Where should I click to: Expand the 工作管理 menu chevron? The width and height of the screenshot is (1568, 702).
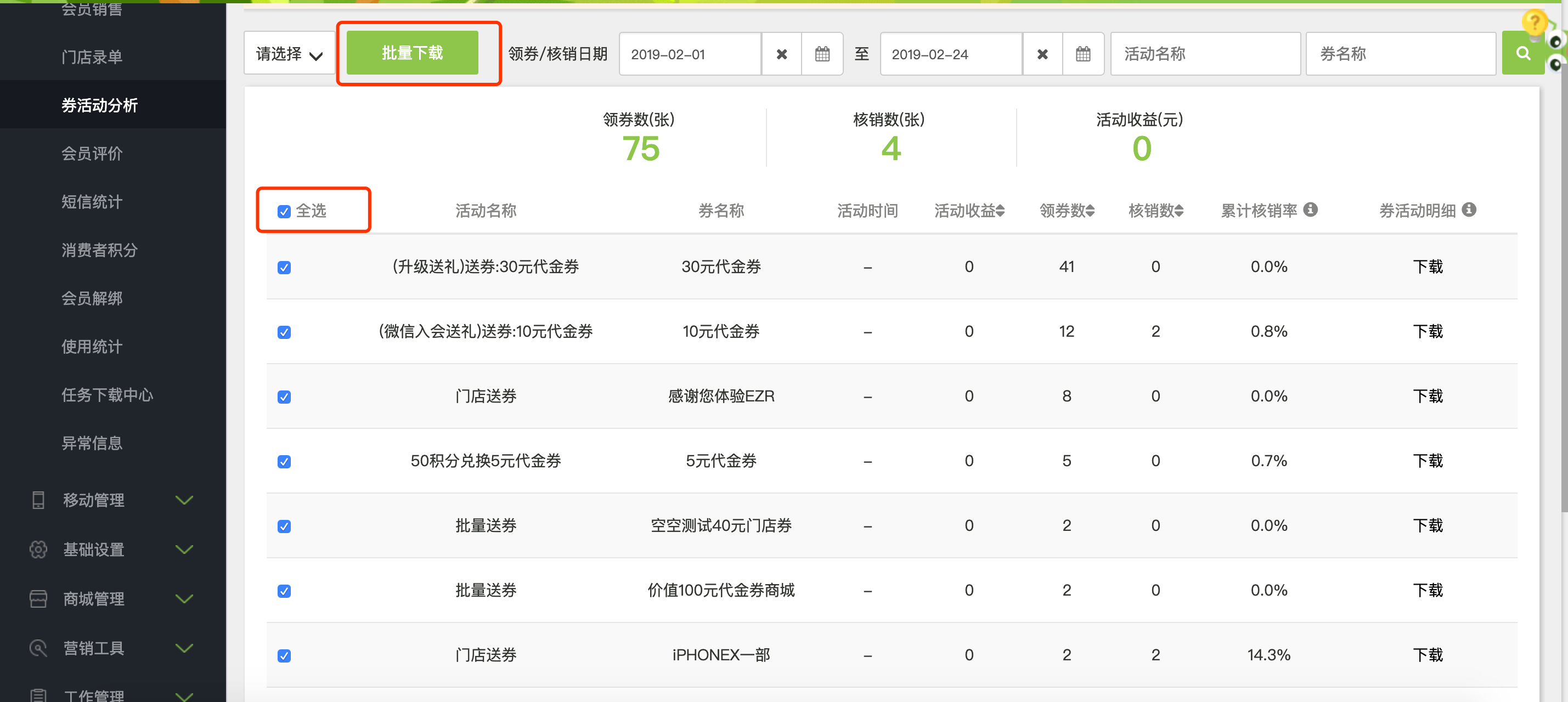pos(184,696)
